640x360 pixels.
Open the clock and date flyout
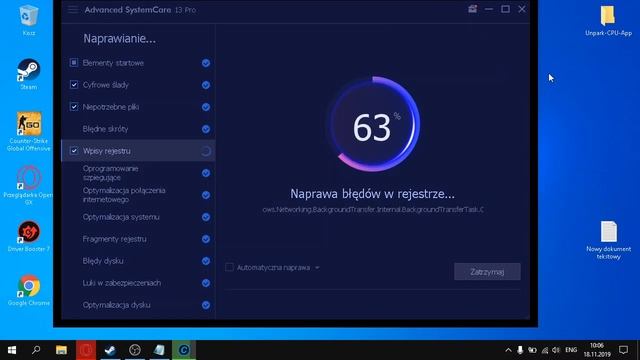[597, 350]
